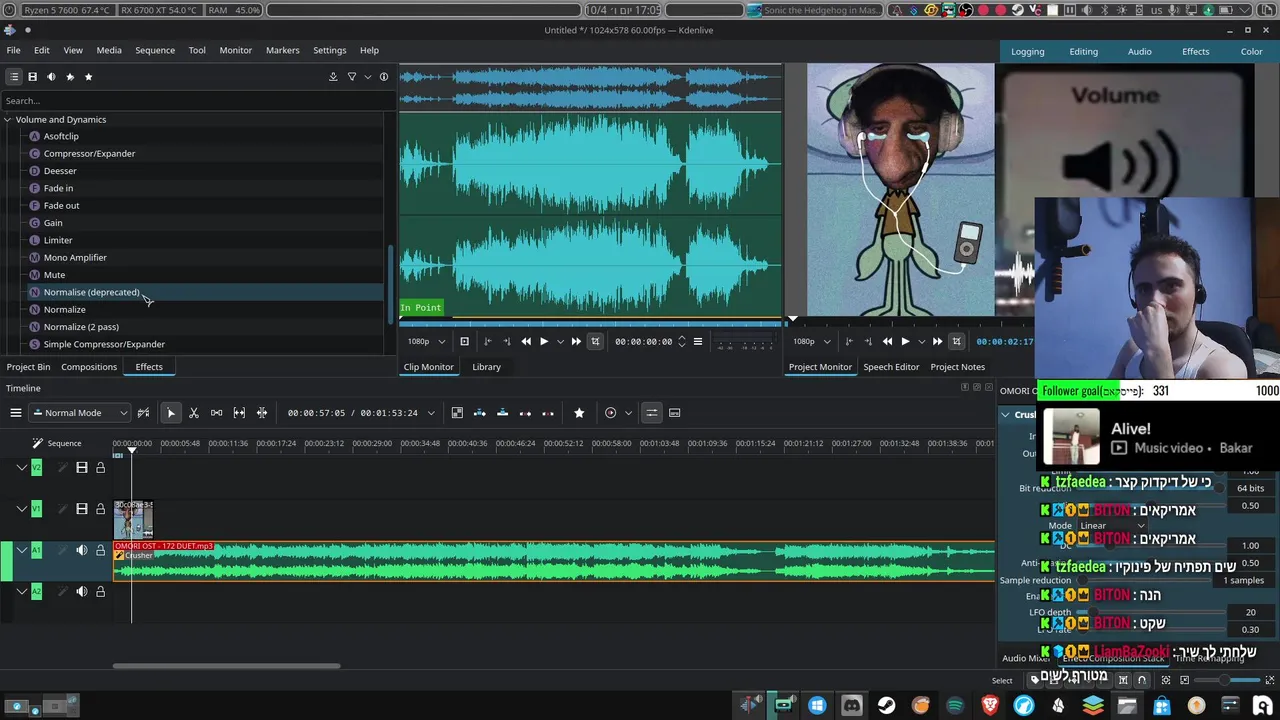Play the Clip Monitor preview
Image resolution: width=1280 pixels, height=720 pixels.
(543, 342)
